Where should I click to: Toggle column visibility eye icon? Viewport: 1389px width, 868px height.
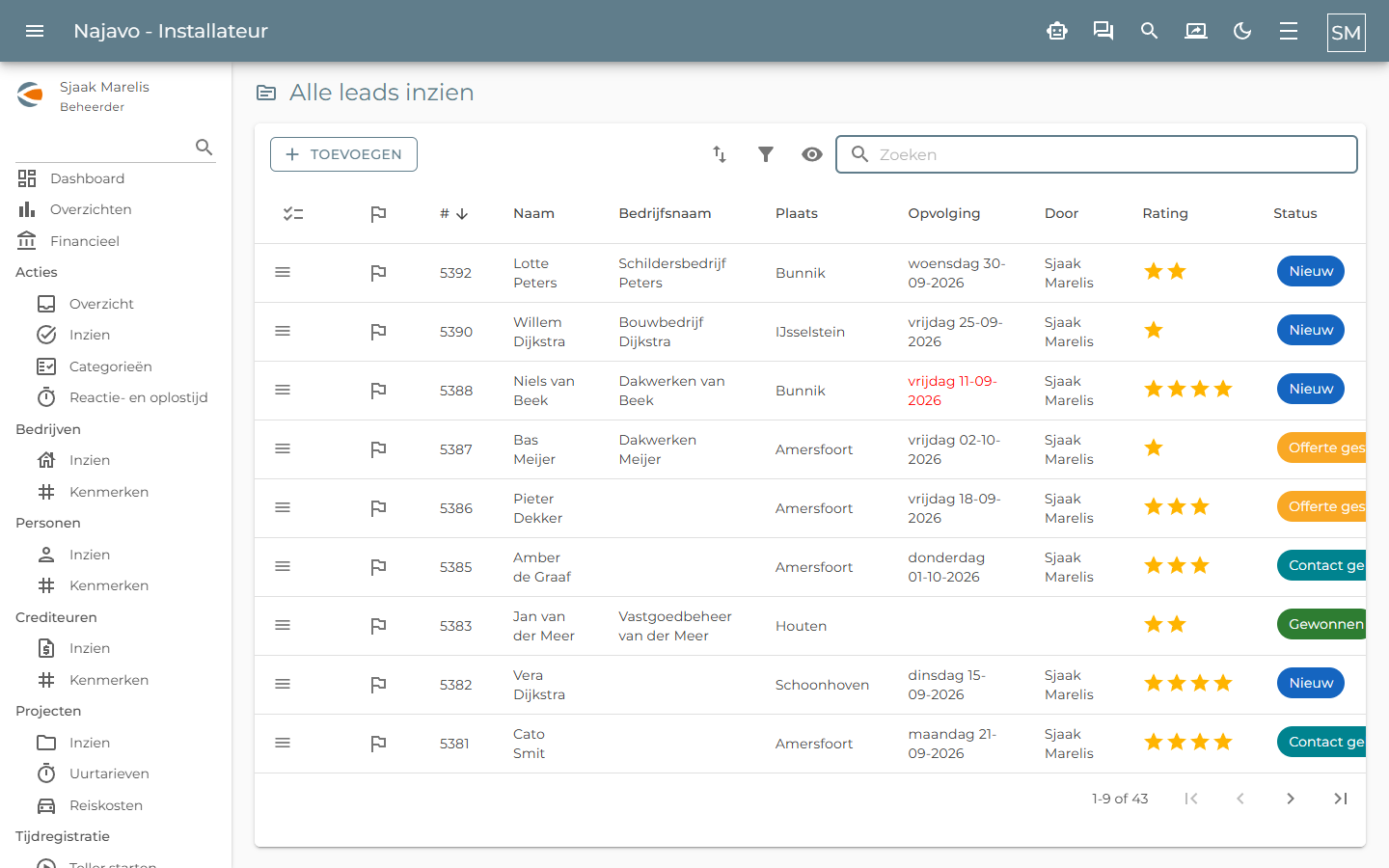pyautogui.click(x=812, y=154)
